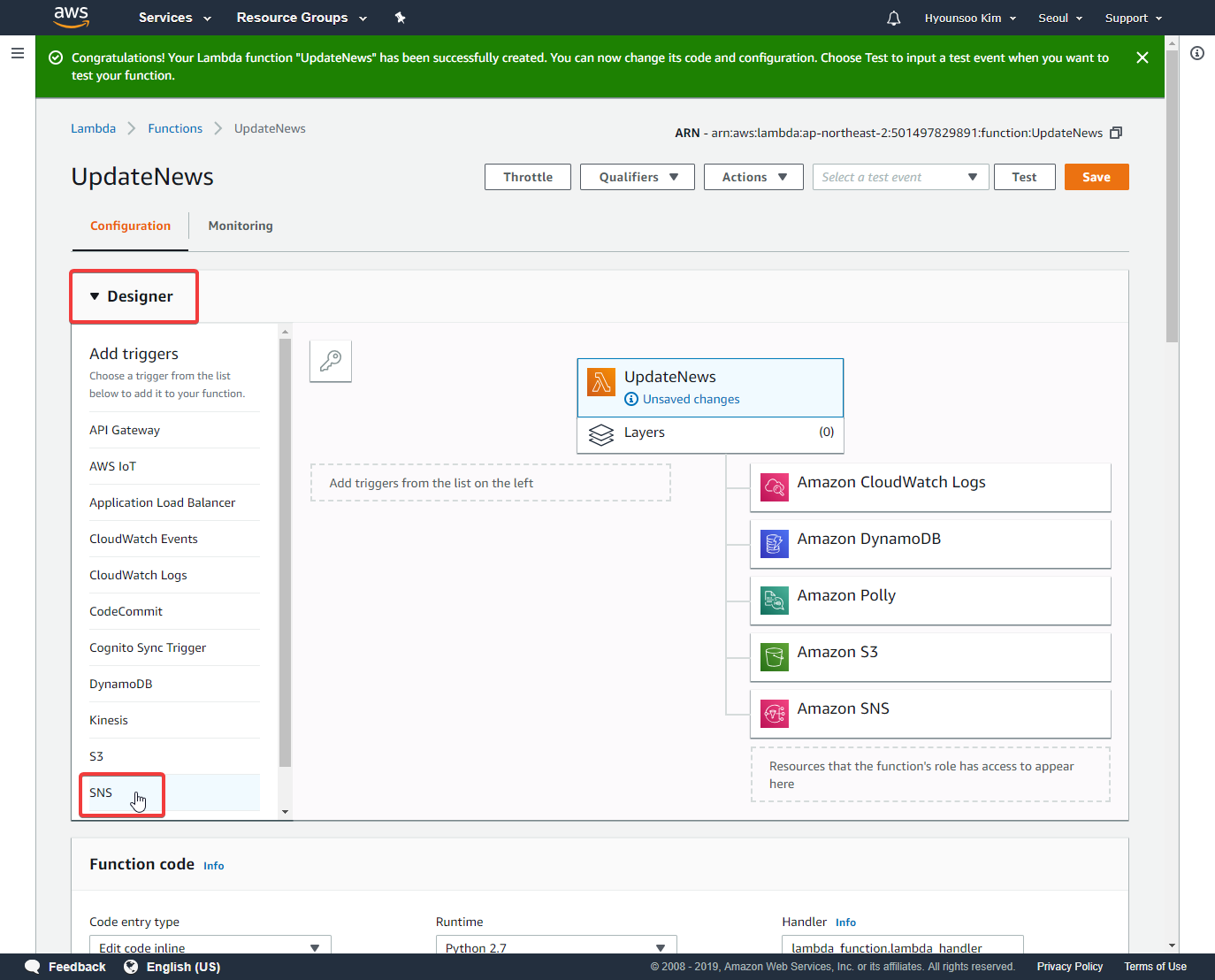
Task: Click English (US) language selector
Action: point(183,967)
